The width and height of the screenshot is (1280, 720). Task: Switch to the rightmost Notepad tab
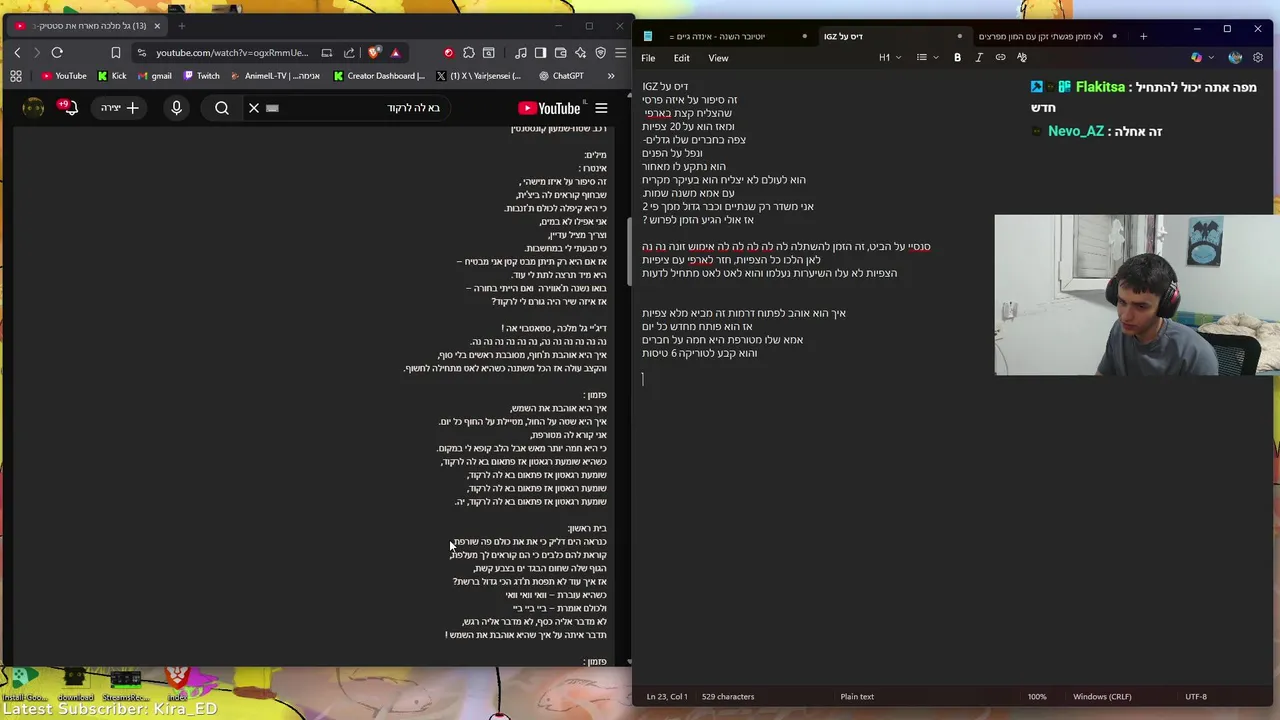[x=1046, y=37]
